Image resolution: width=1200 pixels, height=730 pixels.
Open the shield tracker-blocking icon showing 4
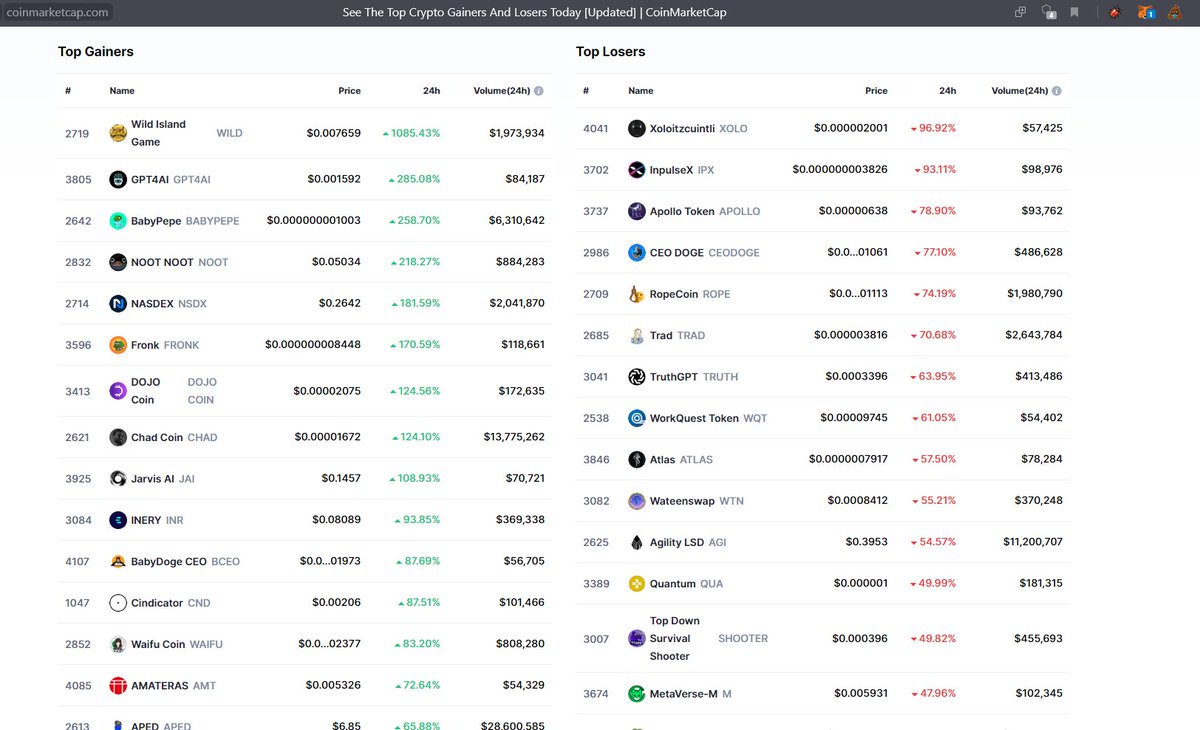[x=1049, y=13]
